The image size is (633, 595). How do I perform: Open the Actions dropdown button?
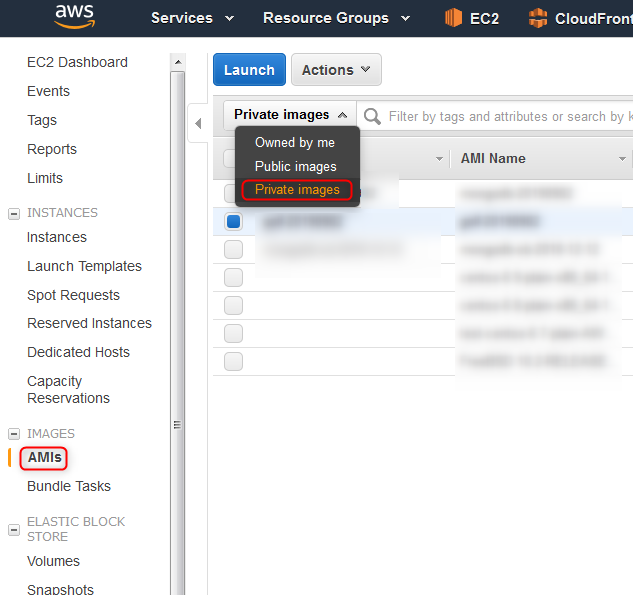point(336,70)
